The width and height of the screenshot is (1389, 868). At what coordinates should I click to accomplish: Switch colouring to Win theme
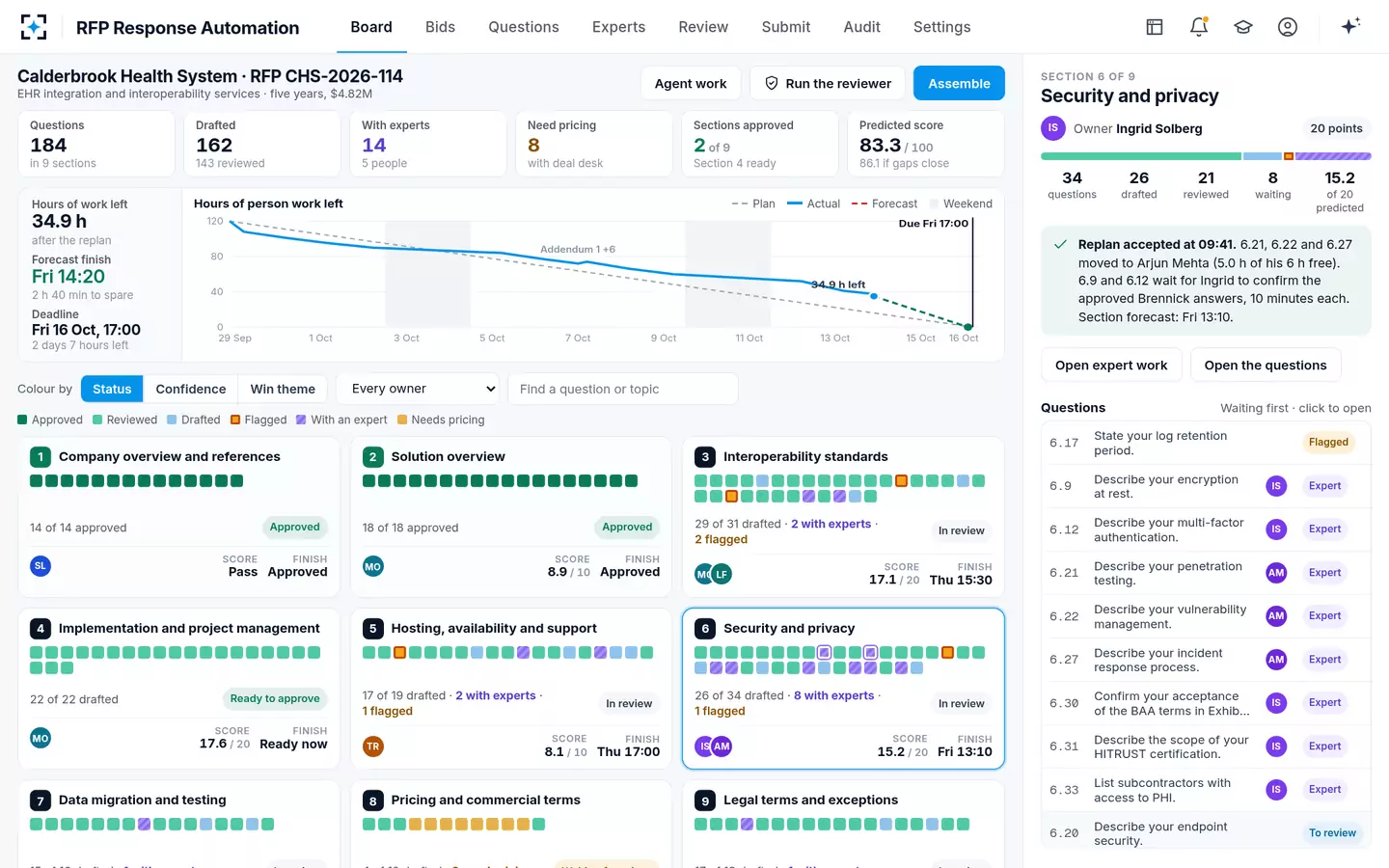283,389
